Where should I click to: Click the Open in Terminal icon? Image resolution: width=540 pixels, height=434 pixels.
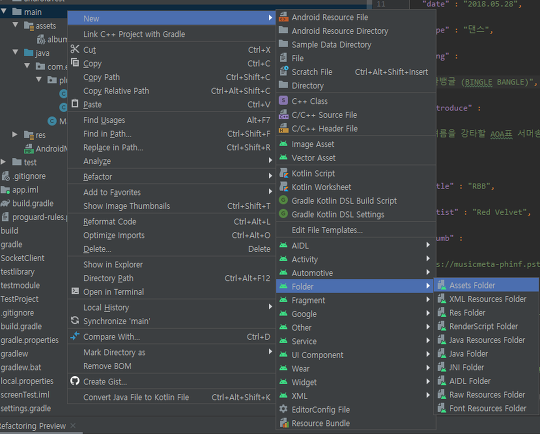tap(75, 291)
